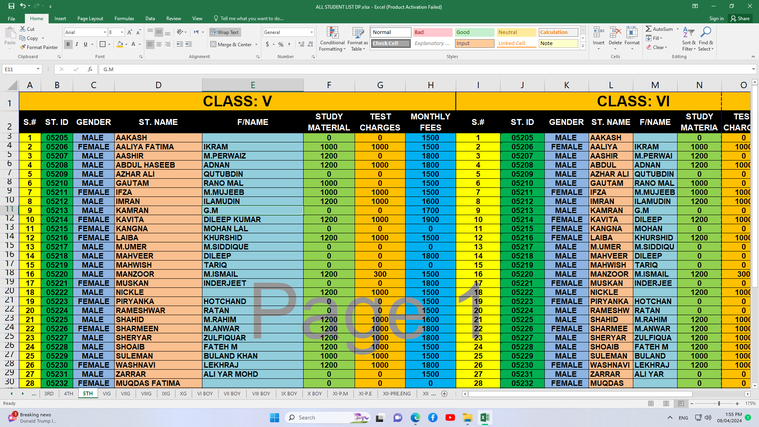Switch to Page Break Preview view

point(681,403)
